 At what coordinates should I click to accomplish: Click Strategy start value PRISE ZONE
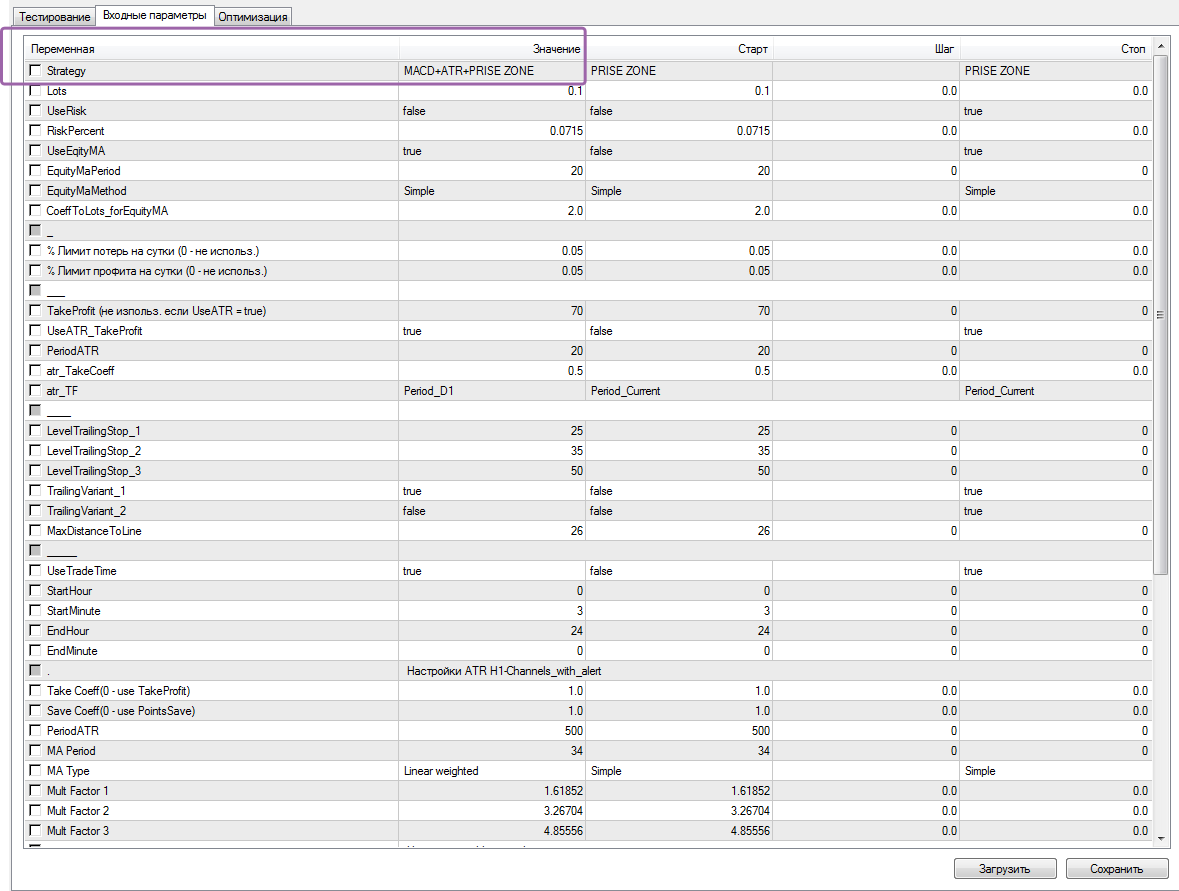point(679,71)
